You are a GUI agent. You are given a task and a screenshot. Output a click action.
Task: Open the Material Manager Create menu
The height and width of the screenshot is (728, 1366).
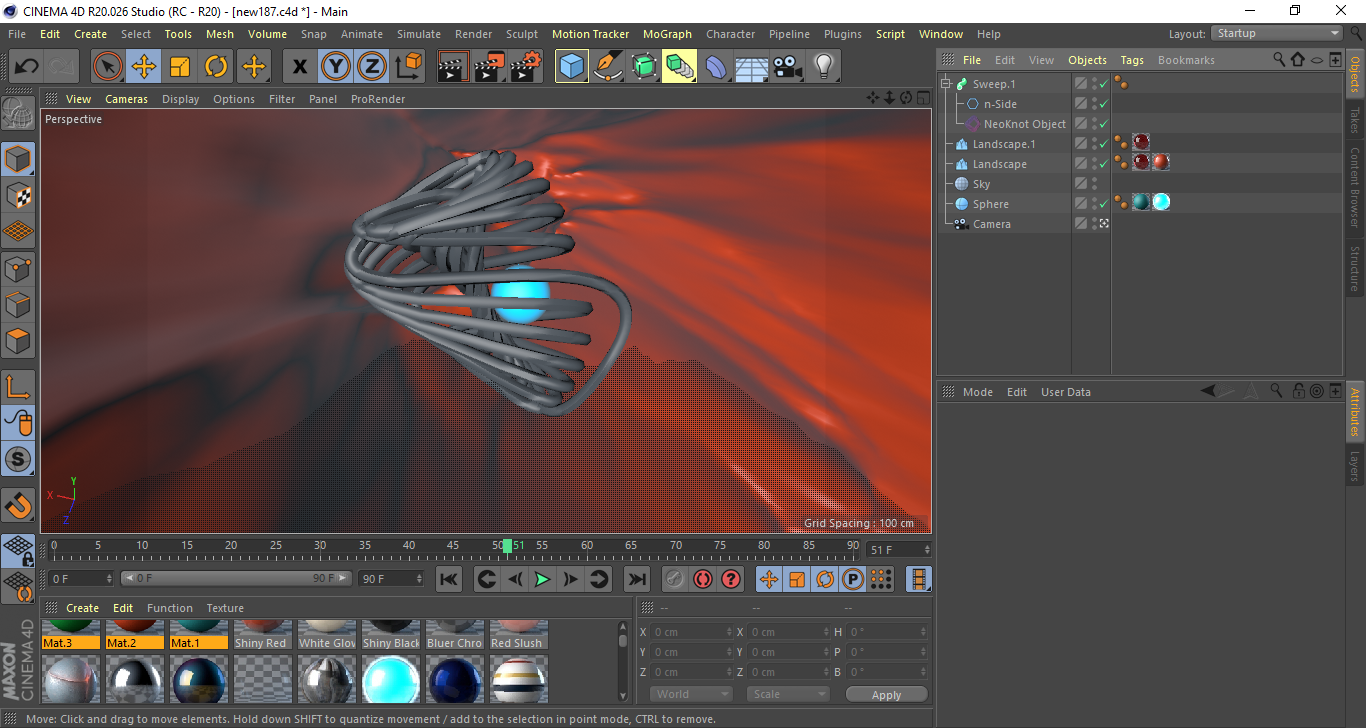click(83, 608)
